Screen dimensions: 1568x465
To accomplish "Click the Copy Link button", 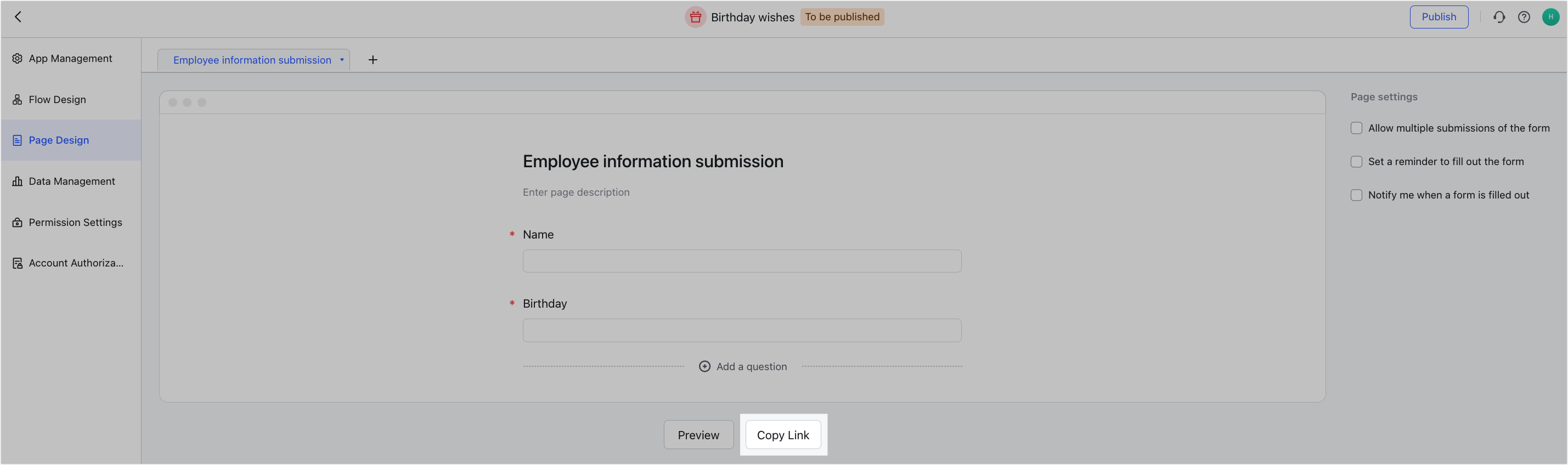I will pos(783,435).
